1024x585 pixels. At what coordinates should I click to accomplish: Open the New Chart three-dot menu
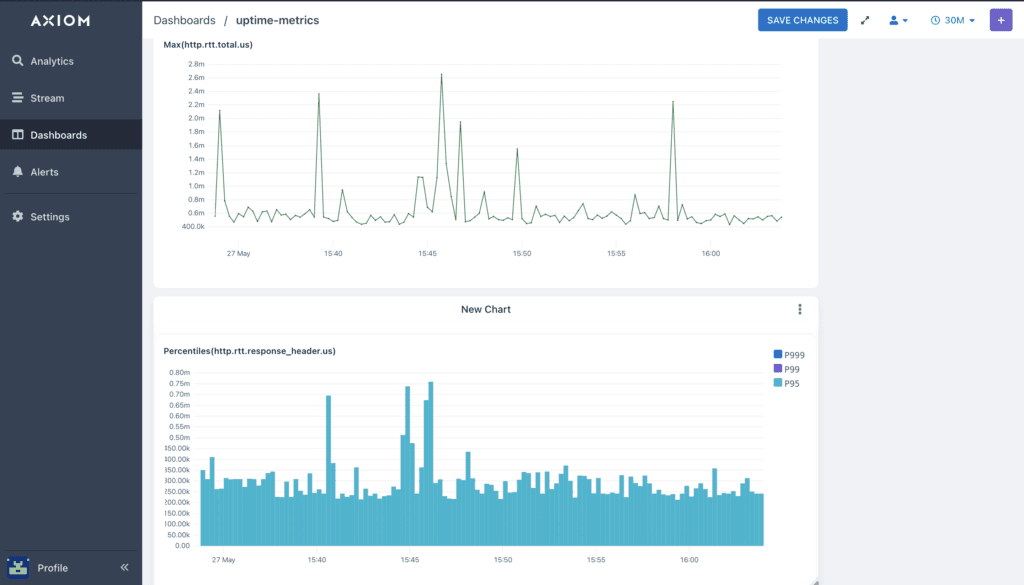point(800,310)
